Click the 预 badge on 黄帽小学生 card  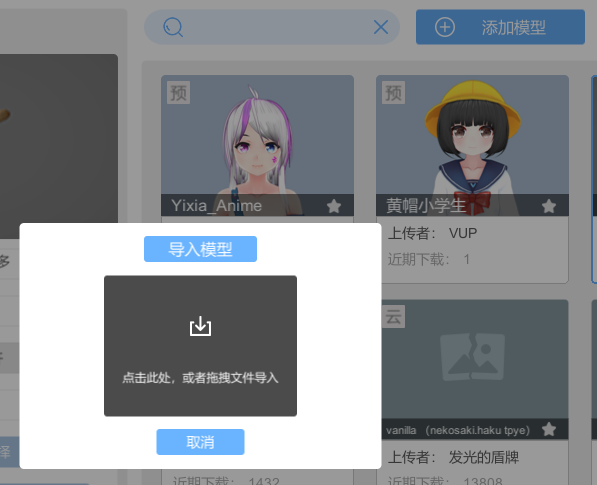tap(393, 93)
